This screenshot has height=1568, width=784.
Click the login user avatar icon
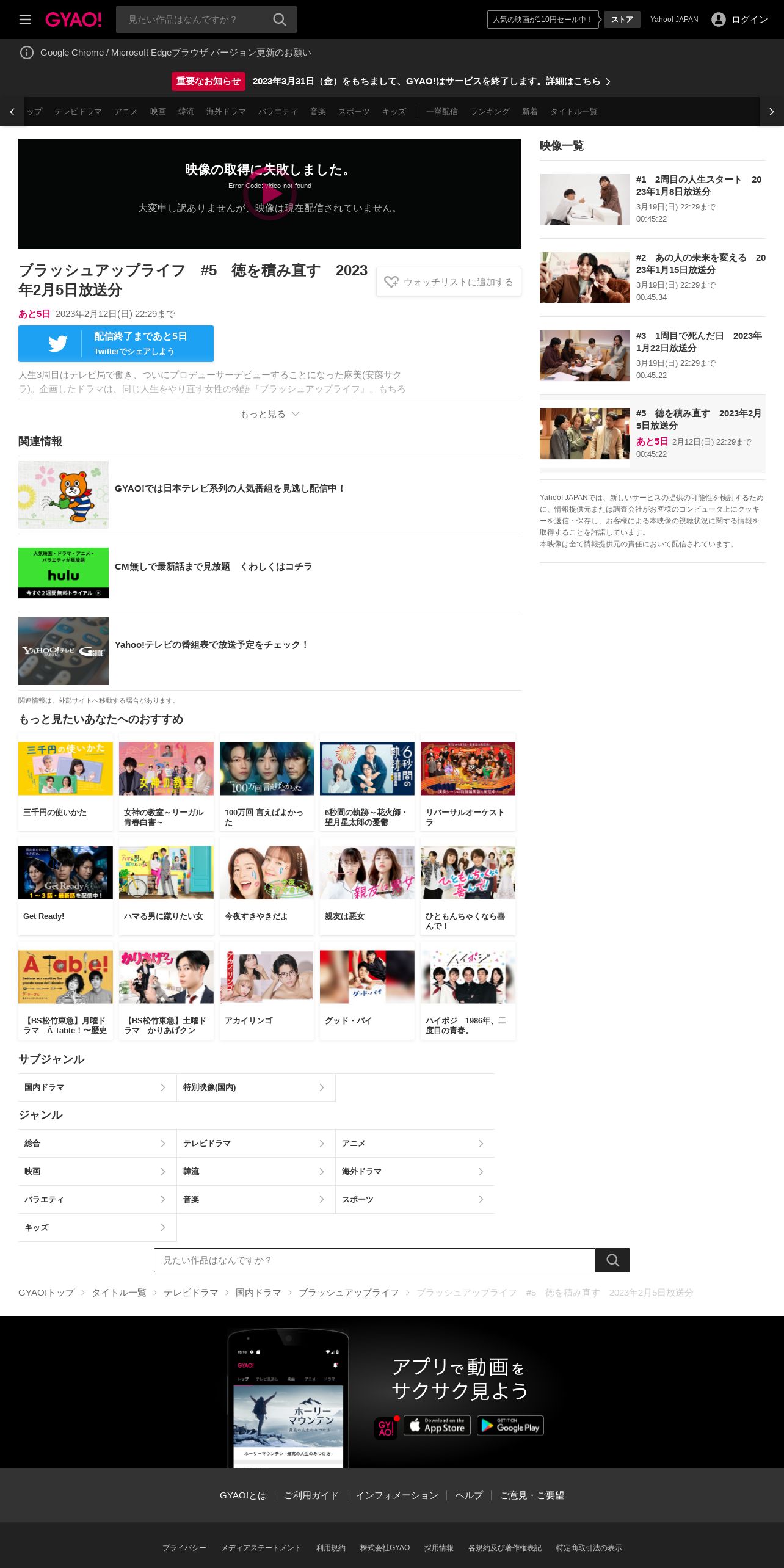click(719, 20)
